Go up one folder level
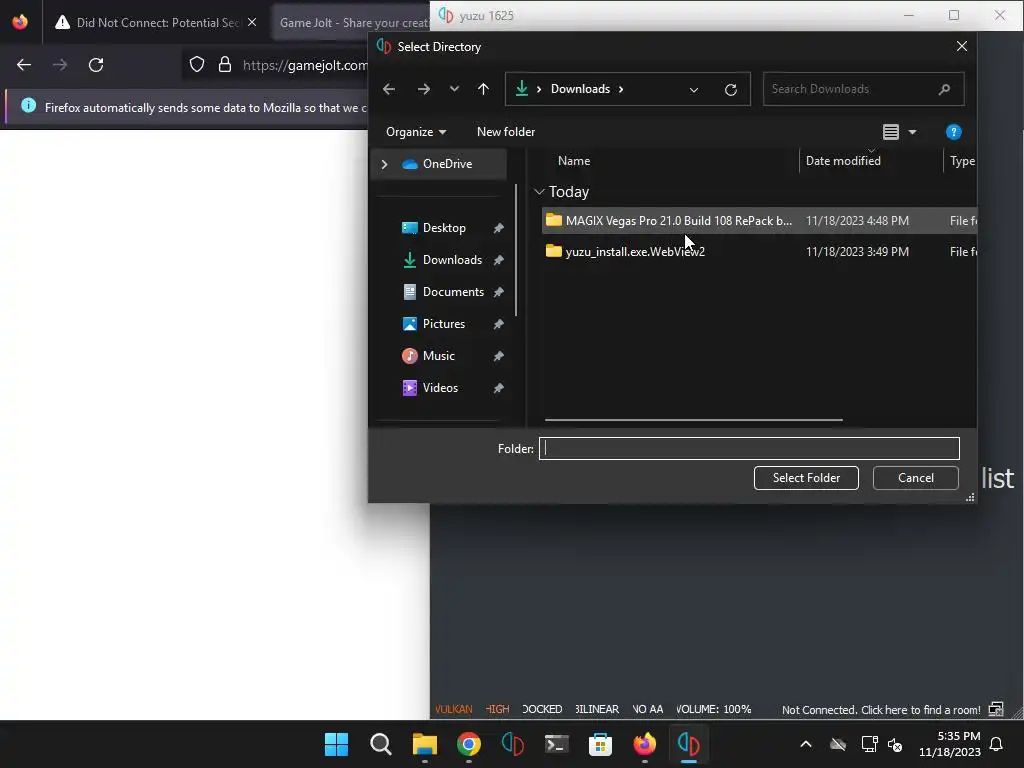 [x=483, y=89]
